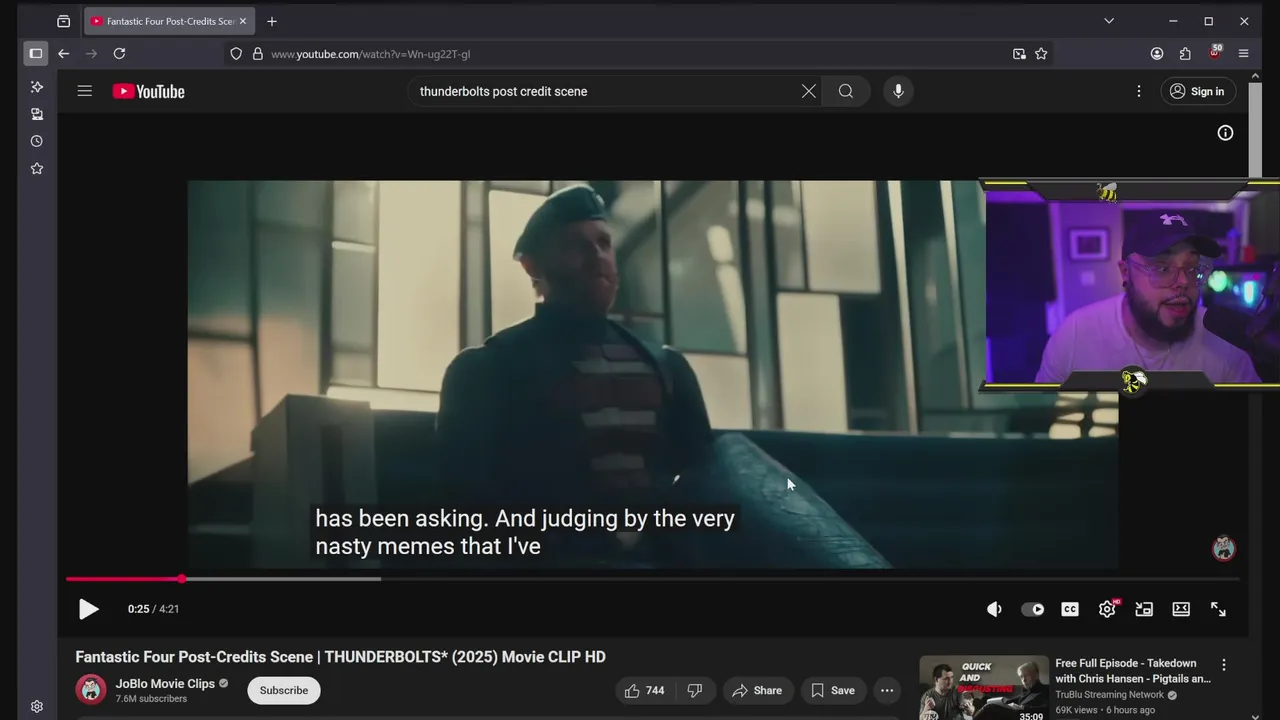Like the video with 744 likes
This screenshot has width=1280, height=720.
[644, 690]
